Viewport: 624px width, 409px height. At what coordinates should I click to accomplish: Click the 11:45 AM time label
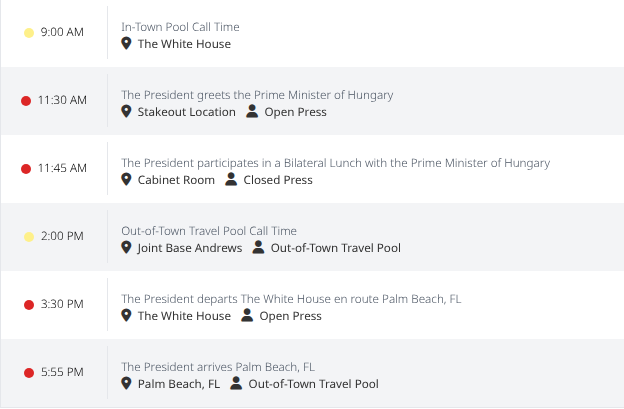coord(62,168)
